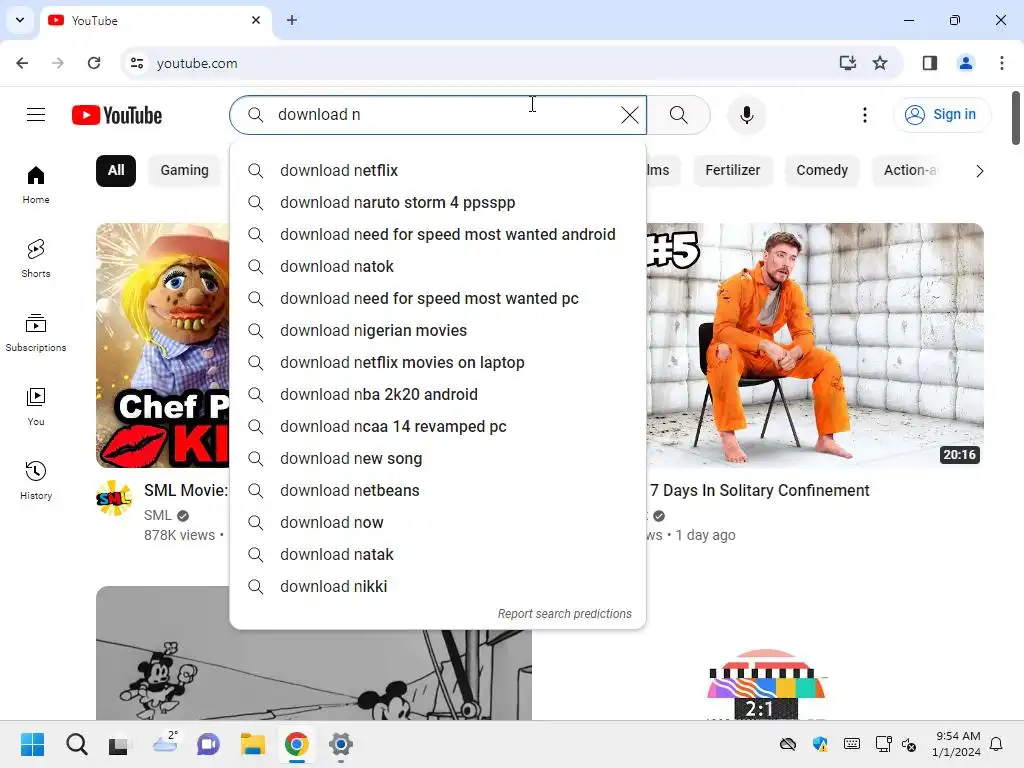This screenshot has width=1024, height=768.
Task: Choose suggestion 'download nikki'
Action: tap(438, 586)
